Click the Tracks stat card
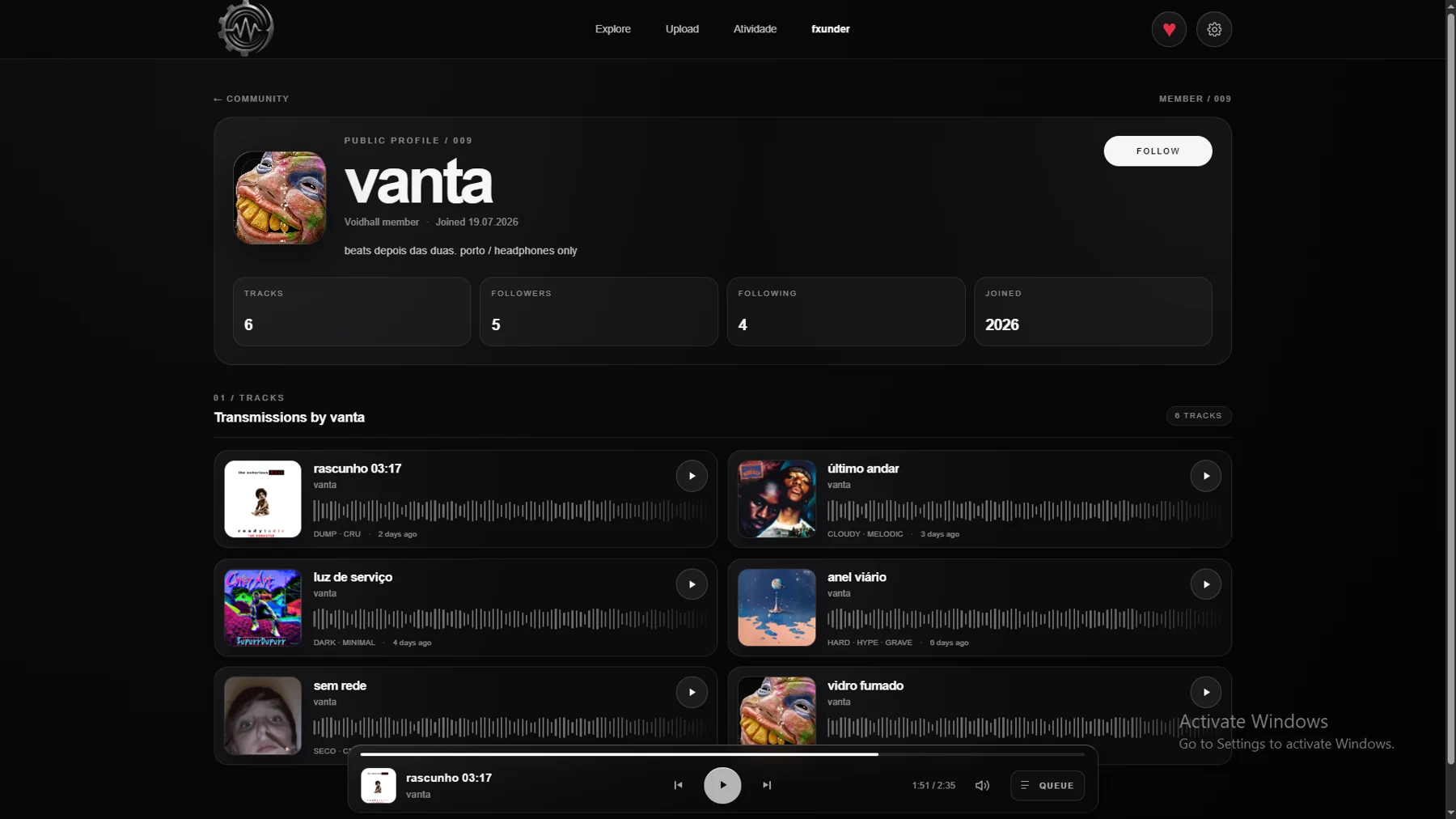 click(352, 312)
